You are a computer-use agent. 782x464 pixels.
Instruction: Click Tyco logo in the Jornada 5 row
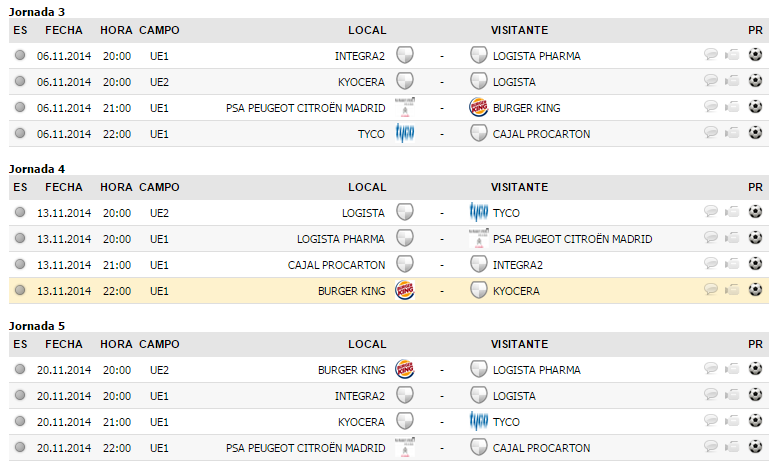click(478, 421)
